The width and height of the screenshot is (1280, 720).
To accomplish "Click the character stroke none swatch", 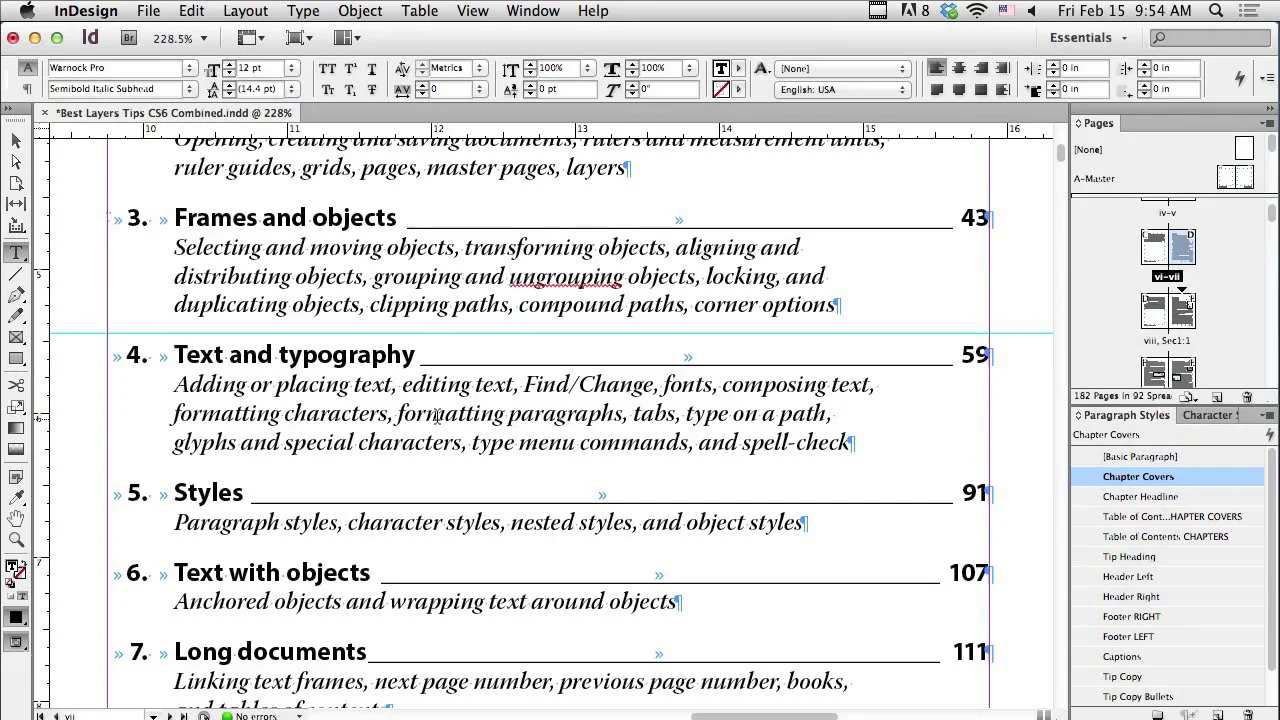I will tap(720, 89).
